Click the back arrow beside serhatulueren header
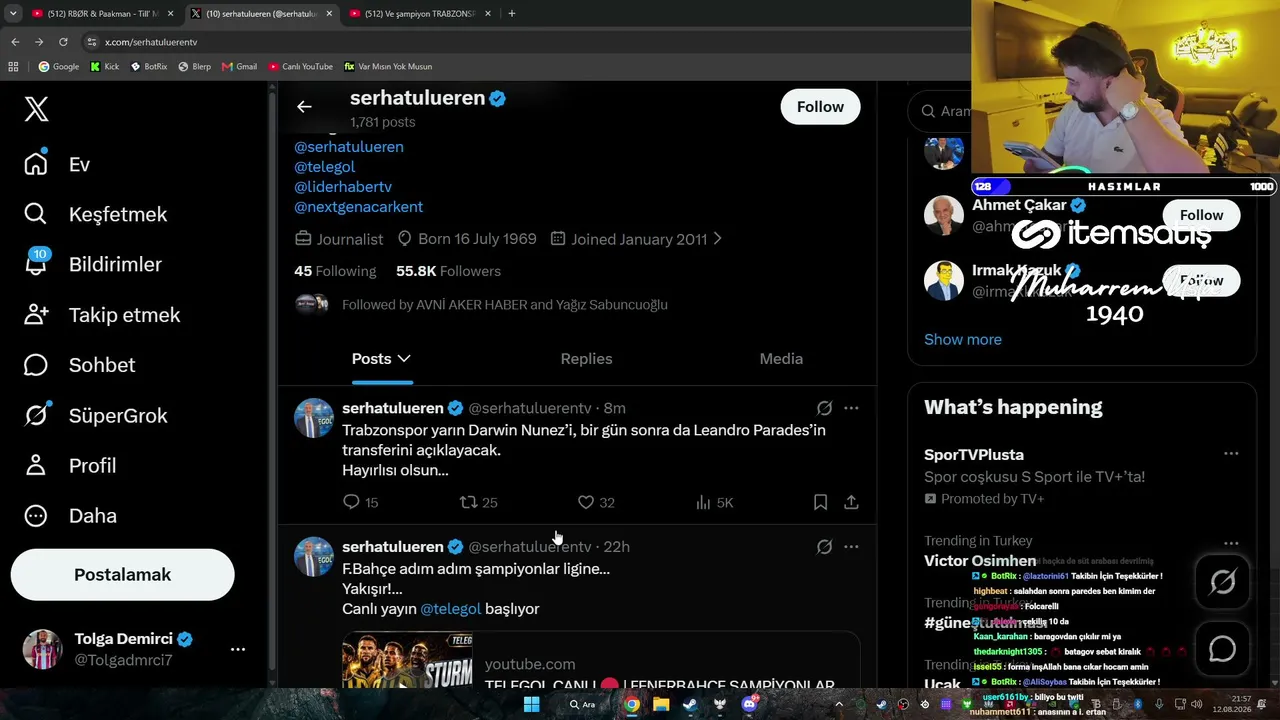 pyautogui.click(x=304, y=107)
